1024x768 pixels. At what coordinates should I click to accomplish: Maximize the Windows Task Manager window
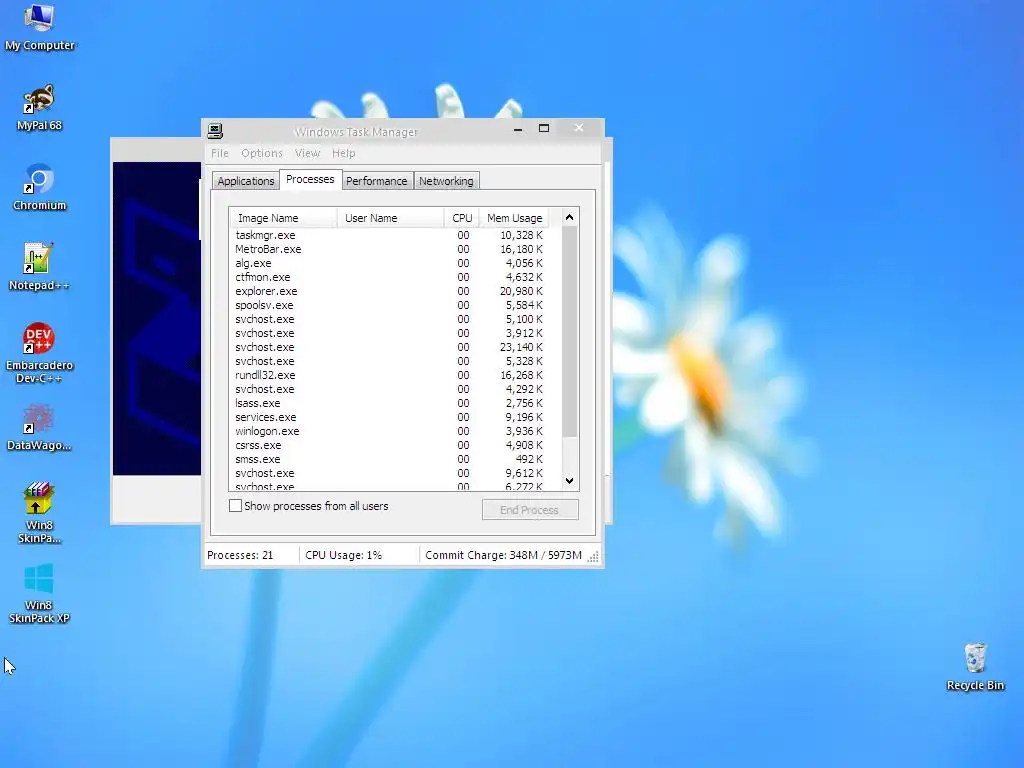click(544, 129)
